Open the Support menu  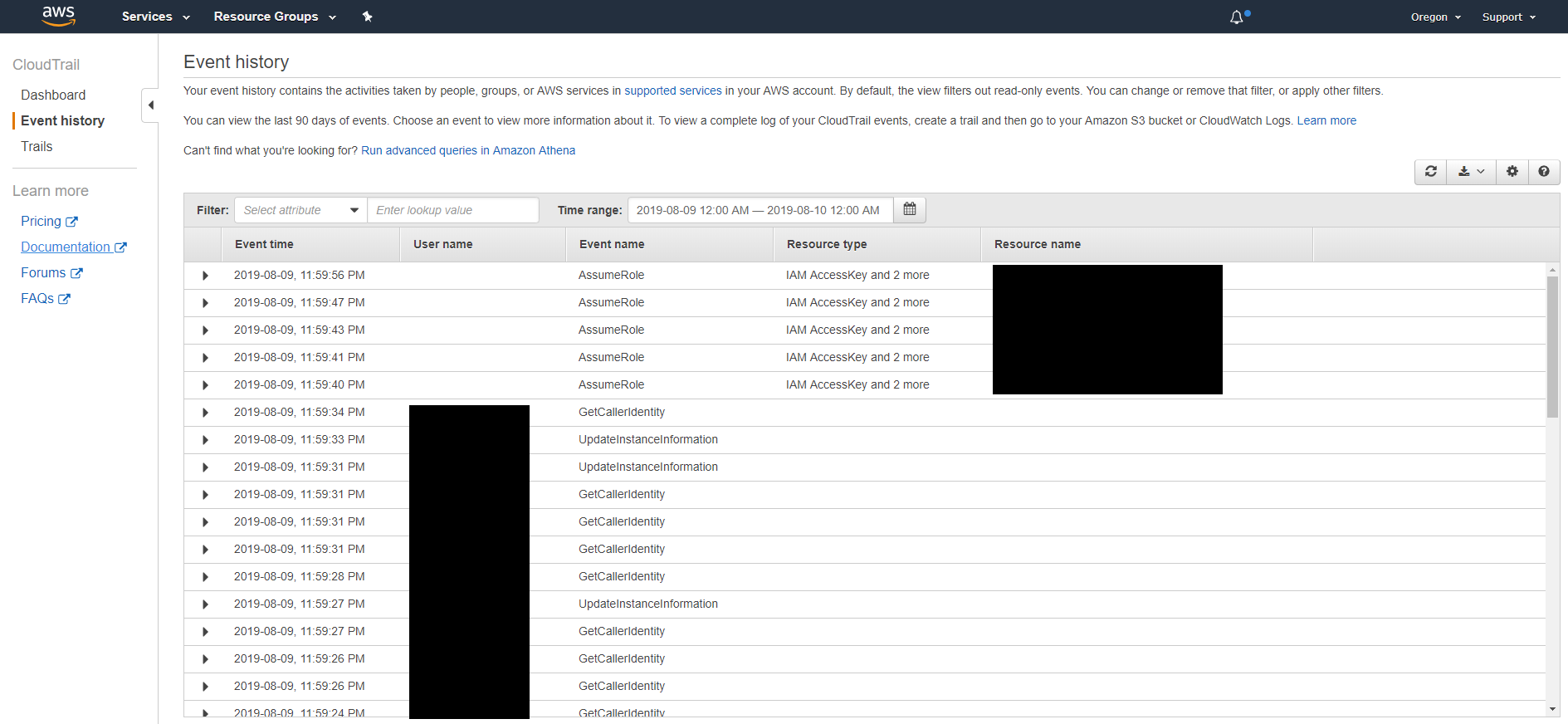tap(1509, 17)
